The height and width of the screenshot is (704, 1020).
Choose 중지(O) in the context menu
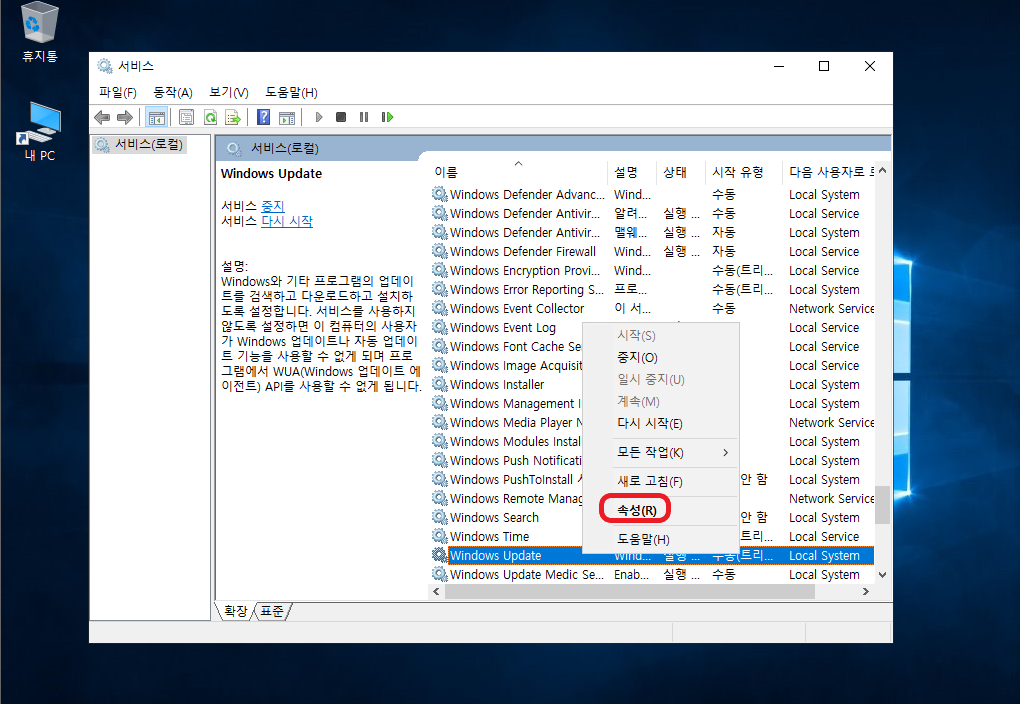coord(660,357)
